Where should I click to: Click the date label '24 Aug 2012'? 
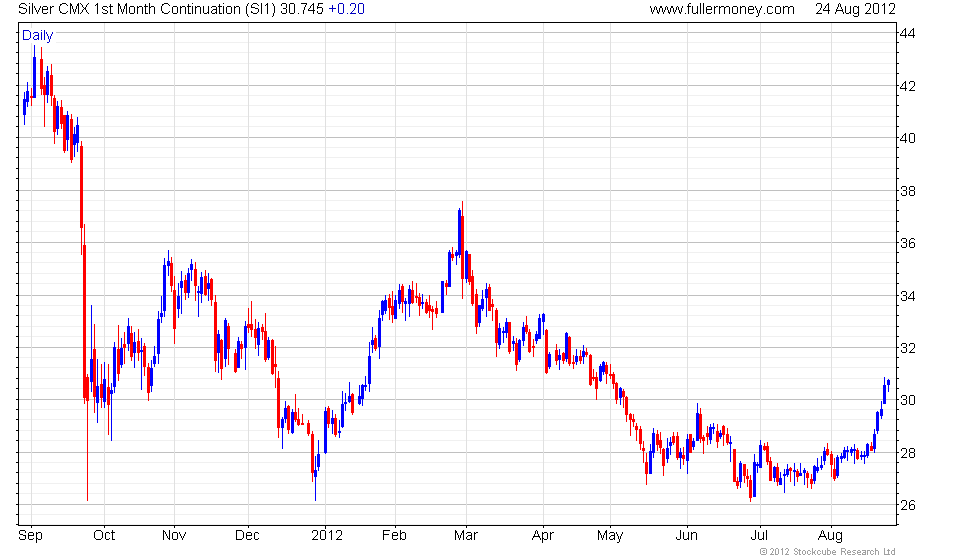[x=855, y=9]
